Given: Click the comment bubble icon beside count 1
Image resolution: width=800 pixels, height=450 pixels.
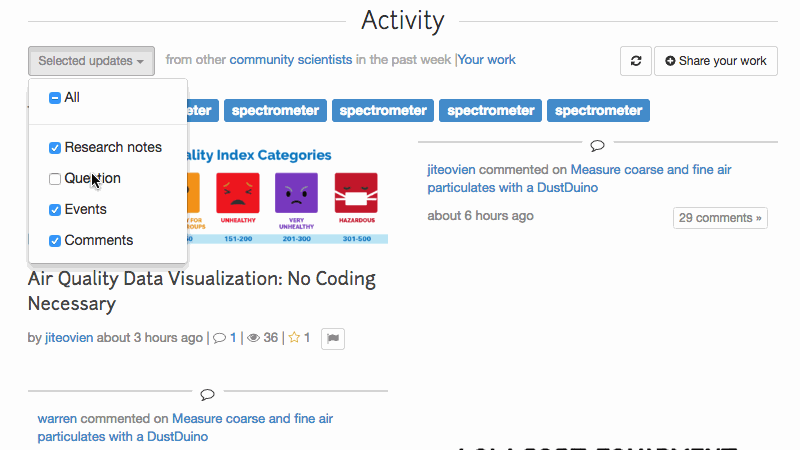Looking at the screenshot, I should pos(219,338).
